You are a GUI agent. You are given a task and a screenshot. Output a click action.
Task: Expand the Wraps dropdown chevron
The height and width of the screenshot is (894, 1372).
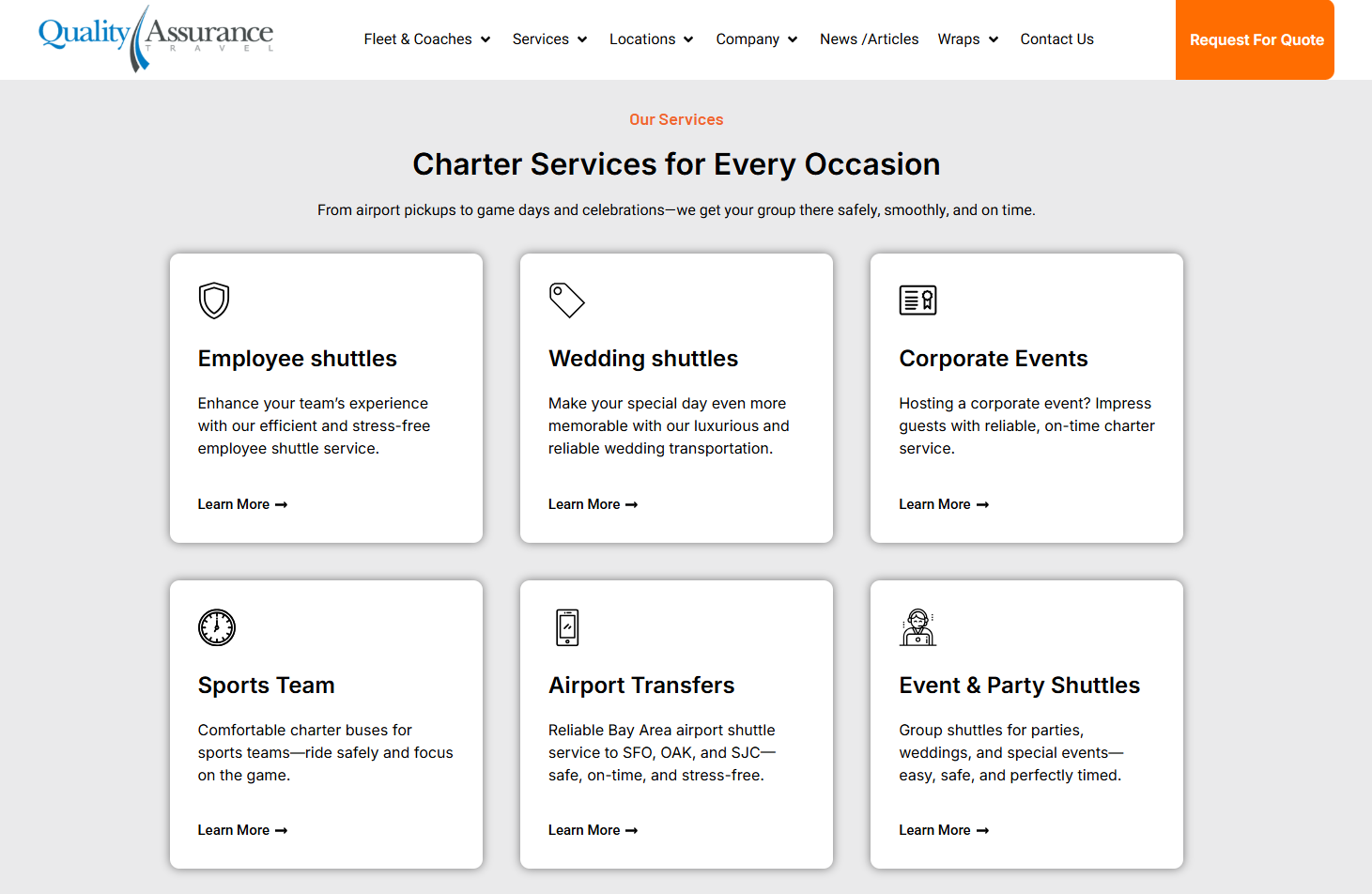pos(994,39)
